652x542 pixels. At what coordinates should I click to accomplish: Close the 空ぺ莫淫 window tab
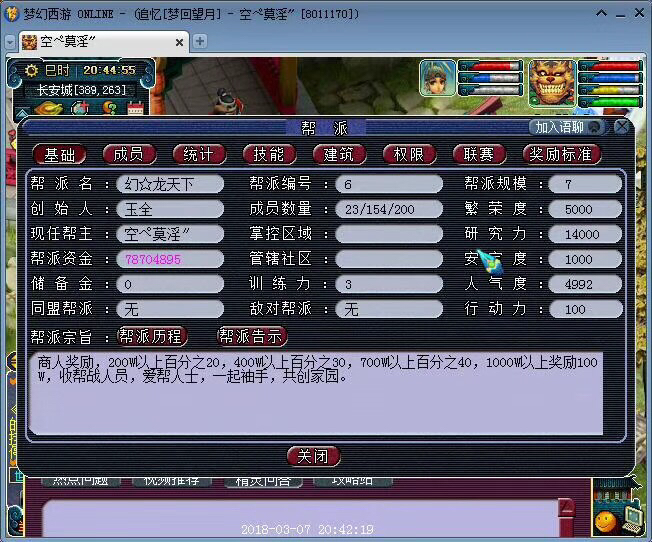point(179,42)
